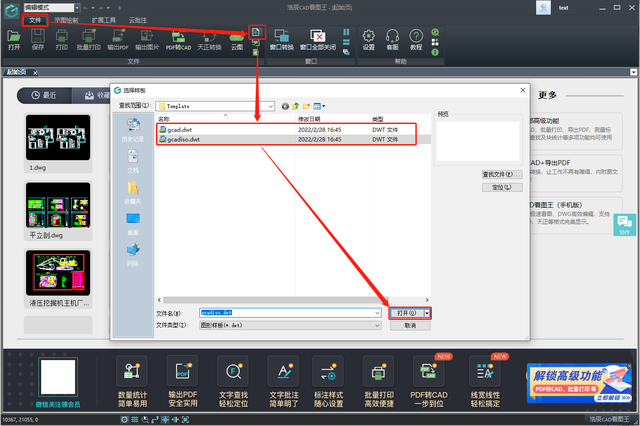Switch to the 最近 recent tab

pyautogui.click(x=44, y=95)
